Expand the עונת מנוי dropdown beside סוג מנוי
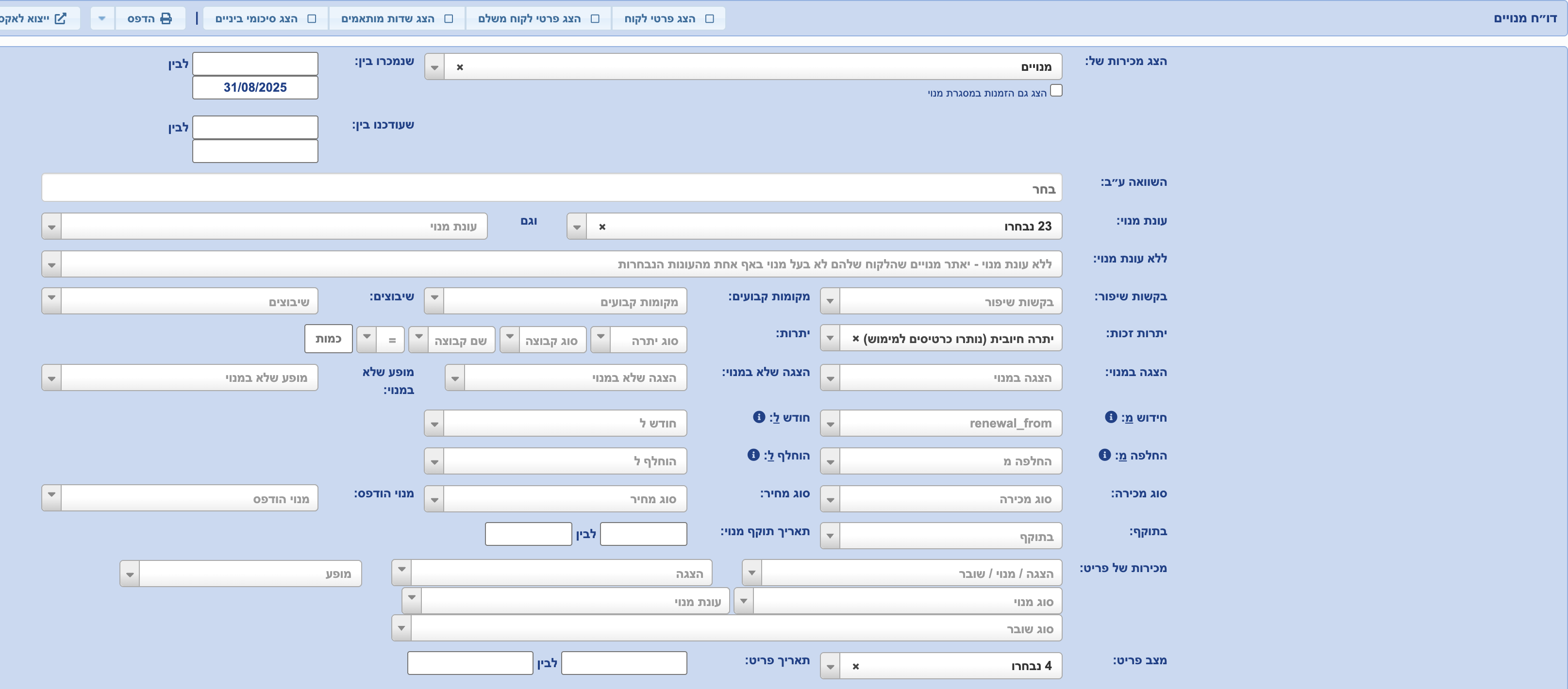Screen dimensions: 1568x689 (x=412, y=601)
